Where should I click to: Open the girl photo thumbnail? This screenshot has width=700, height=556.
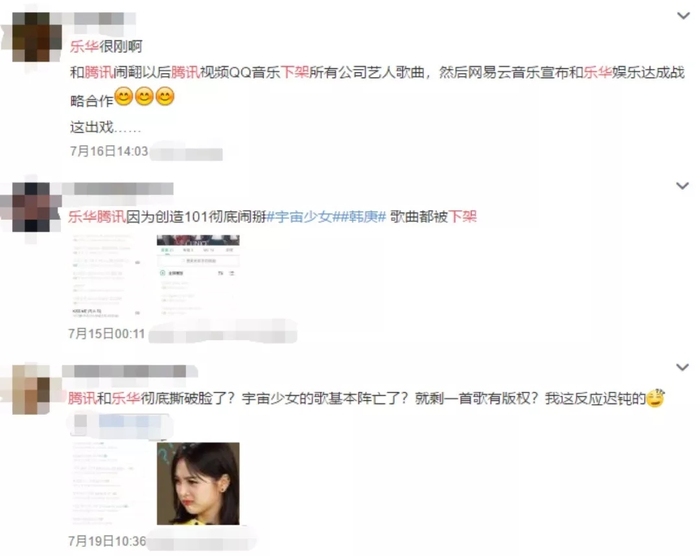[x=198, y=484]
